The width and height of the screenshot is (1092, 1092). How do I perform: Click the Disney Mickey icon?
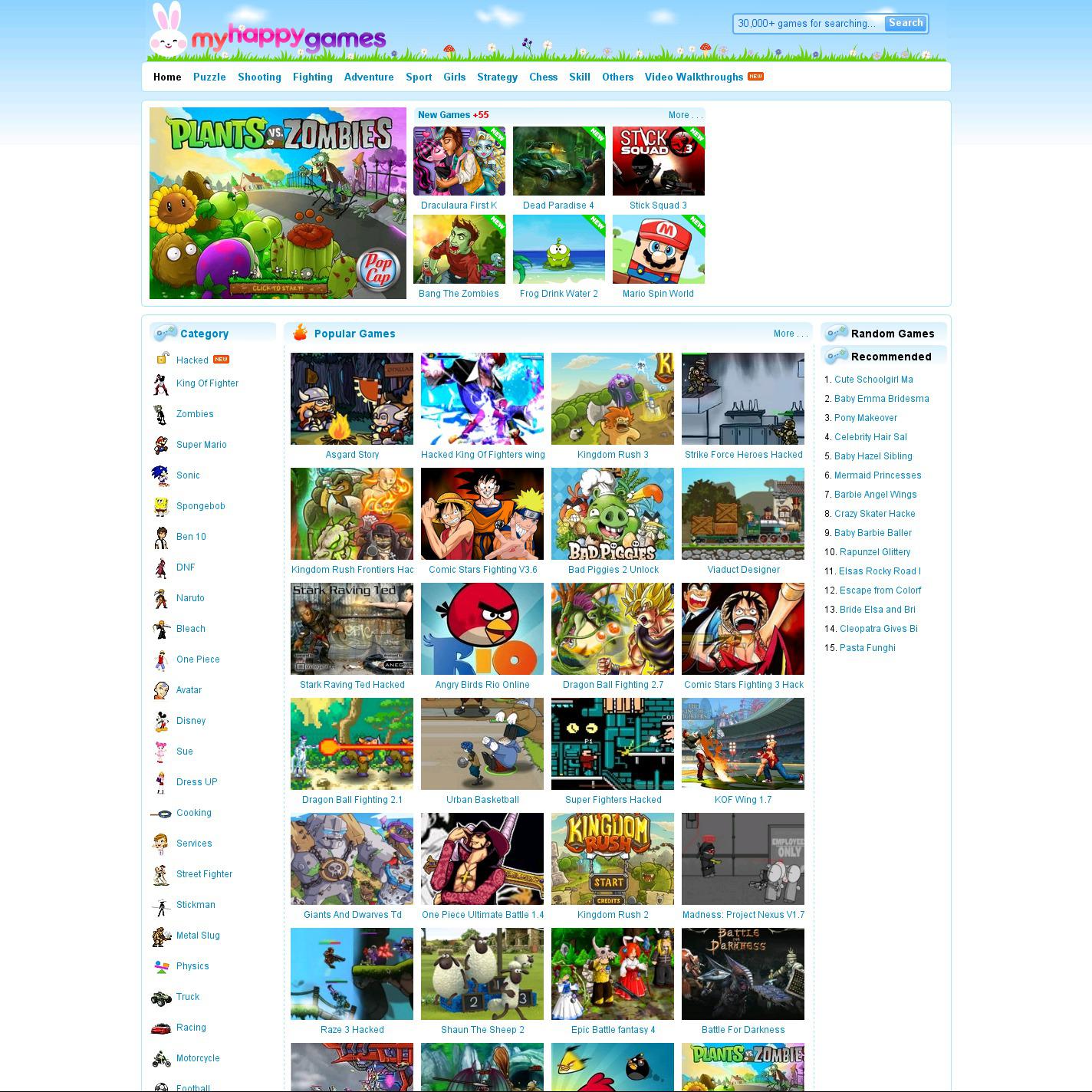[160, 721]
